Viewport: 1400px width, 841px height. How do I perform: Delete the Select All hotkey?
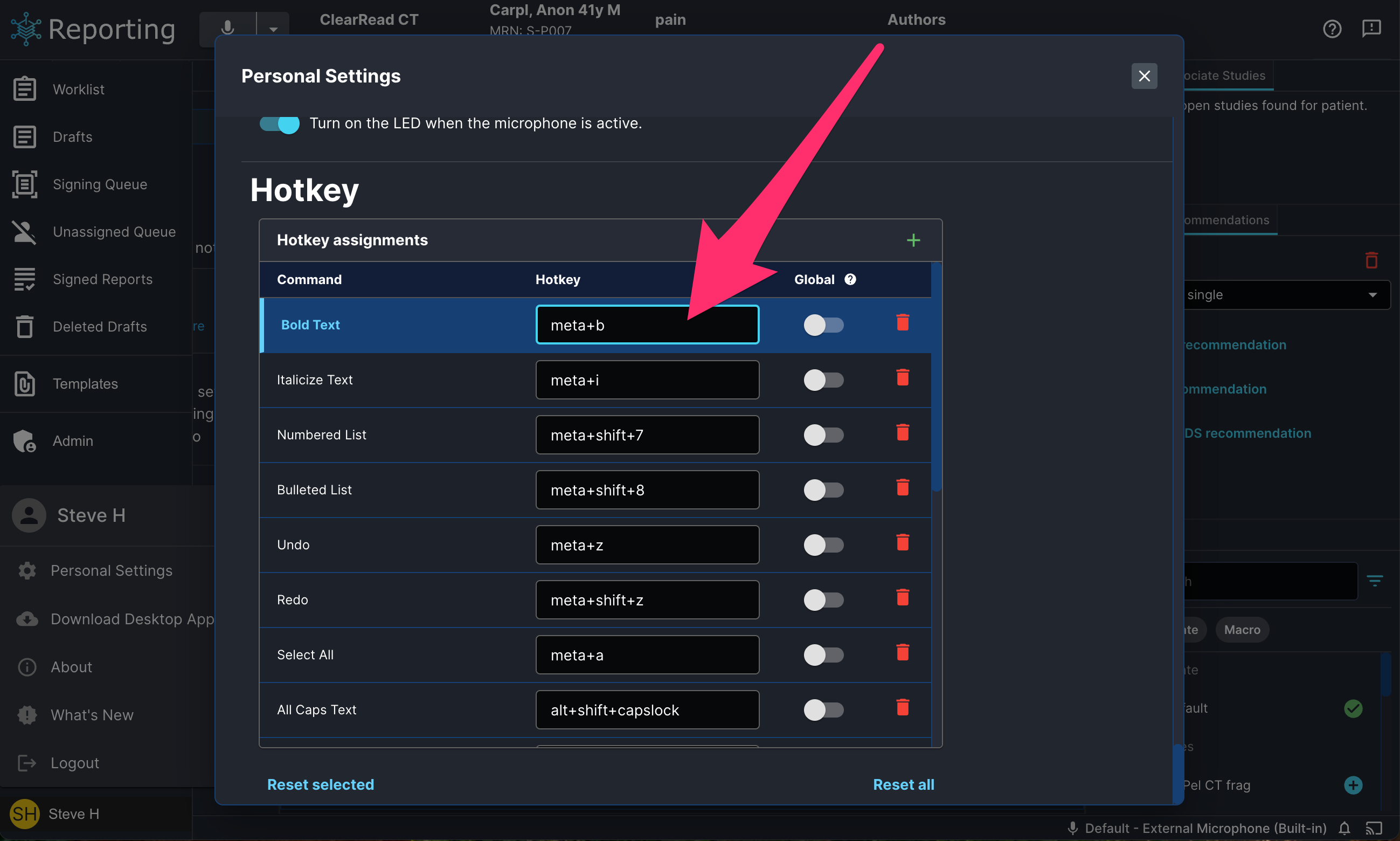point(903,652)
